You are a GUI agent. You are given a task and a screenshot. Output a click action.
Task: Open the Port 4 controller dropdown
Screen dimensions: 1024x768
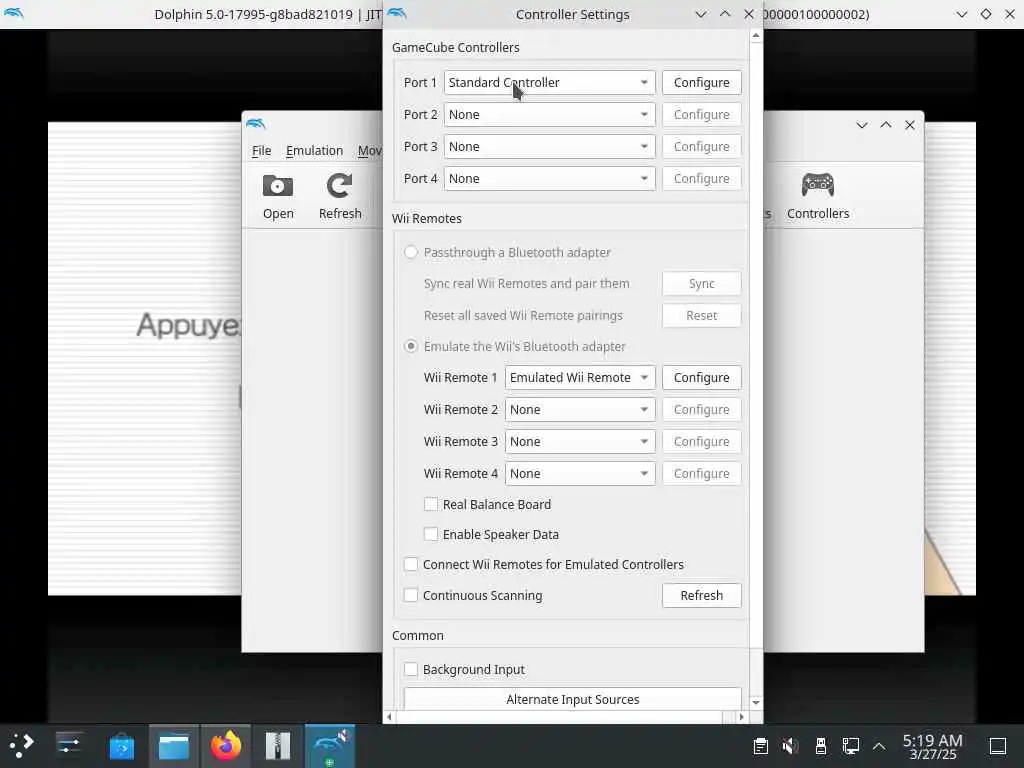pyautogui.click(x=549, y=178)
